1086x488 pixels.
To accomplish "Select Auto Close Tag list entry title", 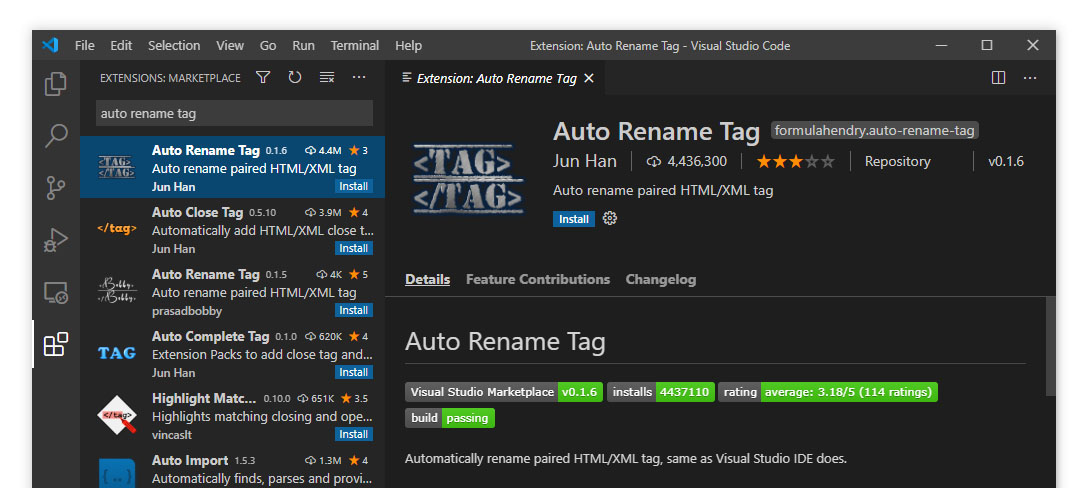I will point(197,213).
